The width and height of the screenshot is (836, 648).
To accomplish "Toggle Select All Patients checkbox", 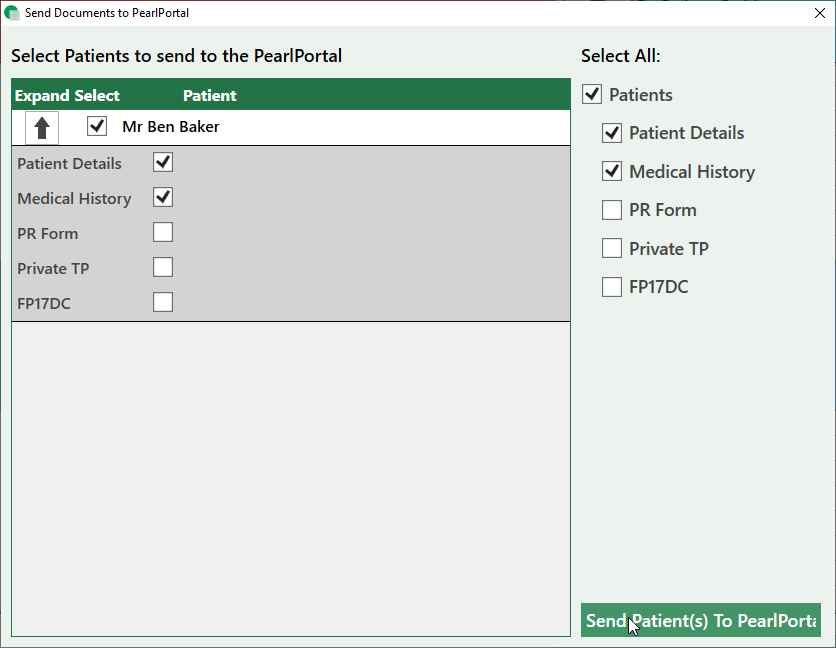I will [592, 95].
